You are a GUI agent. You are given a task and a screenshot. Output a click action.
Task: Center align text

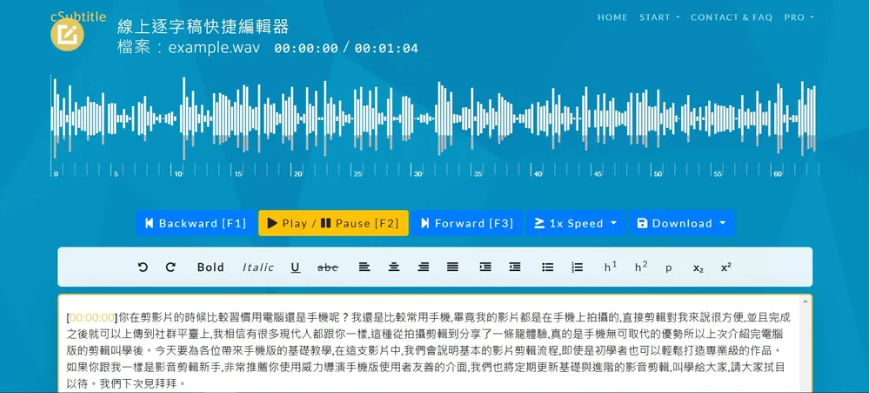(394, 267)
